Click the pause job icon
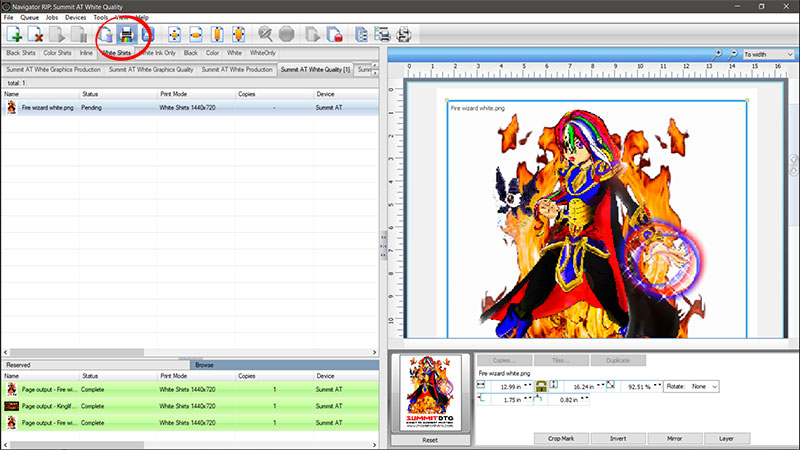Viewport: 800px width, 450px height. 79,34
